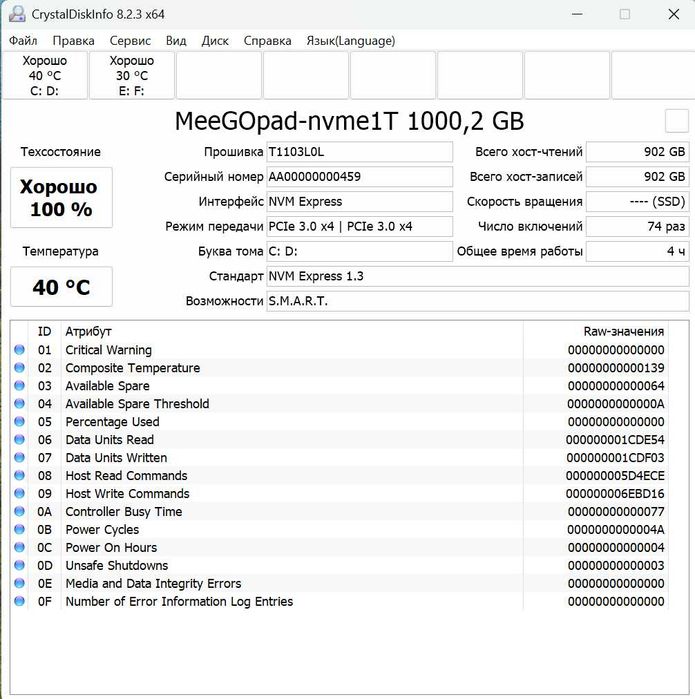Click raw value 0000000000004A
695x699 pixels.
616,530
